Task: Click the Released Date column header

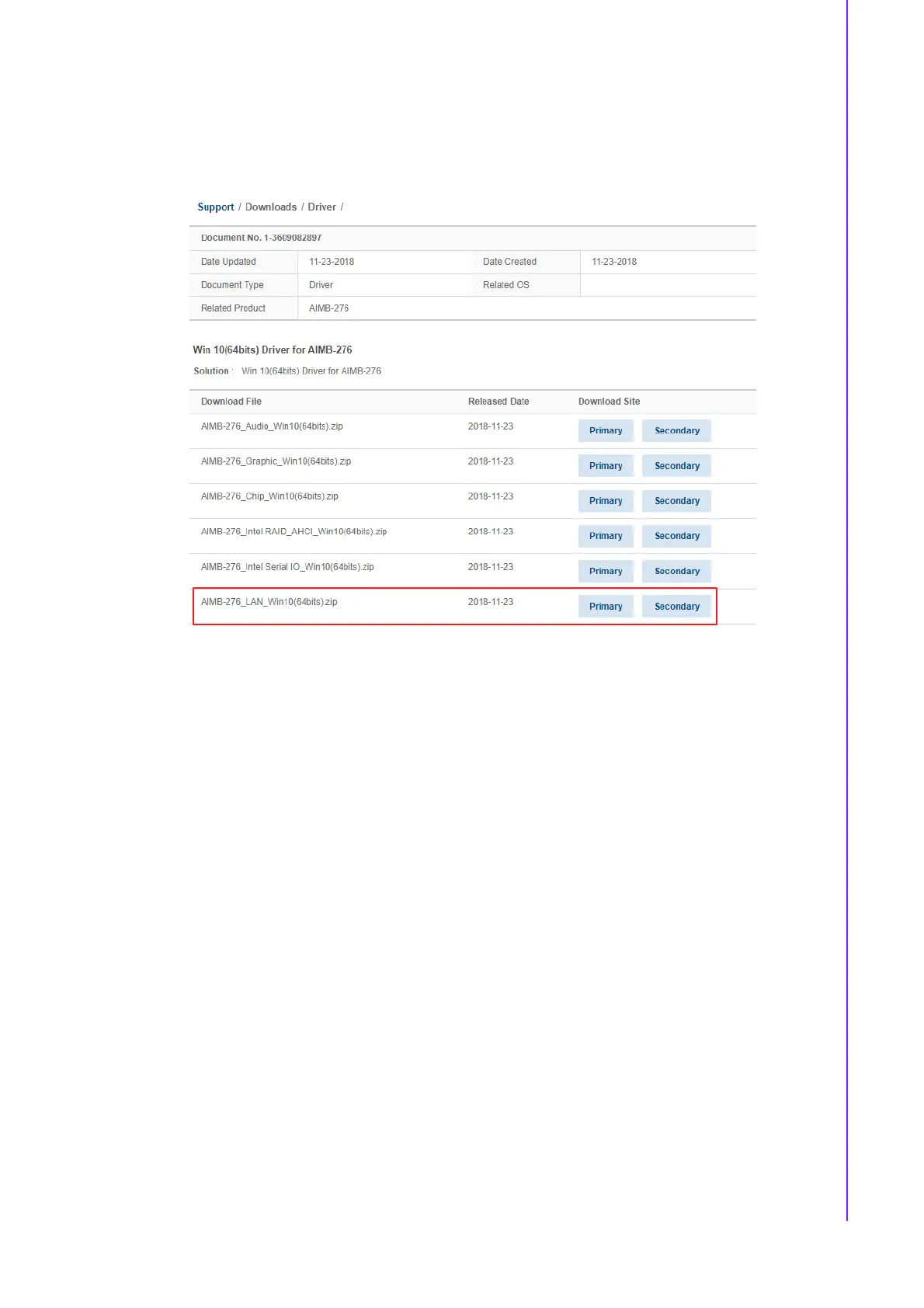Action: [x=498, y=402]
